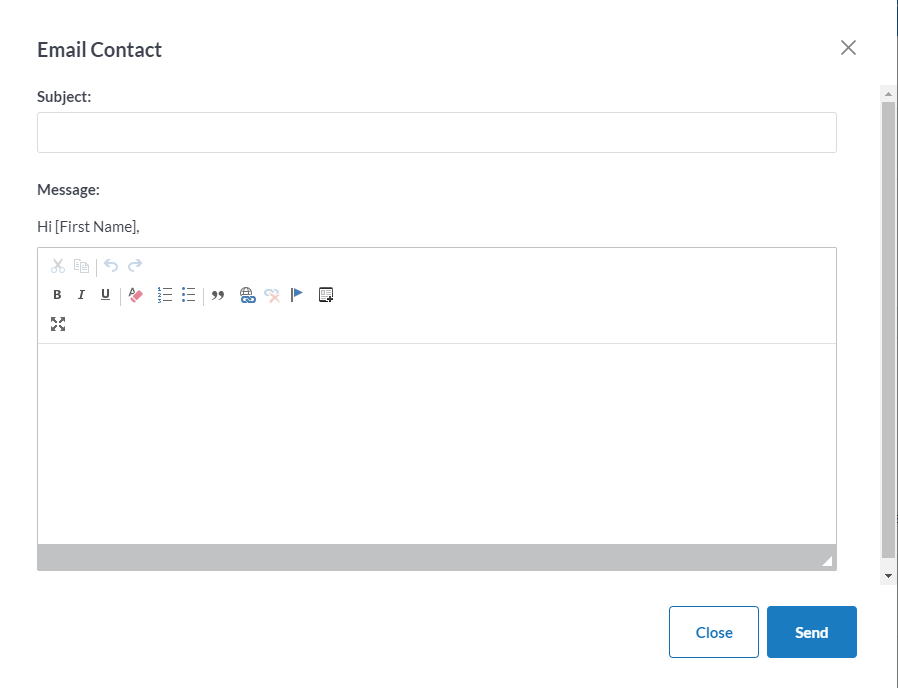
Task: Click the unlink icon
Action: coord(271,295)
